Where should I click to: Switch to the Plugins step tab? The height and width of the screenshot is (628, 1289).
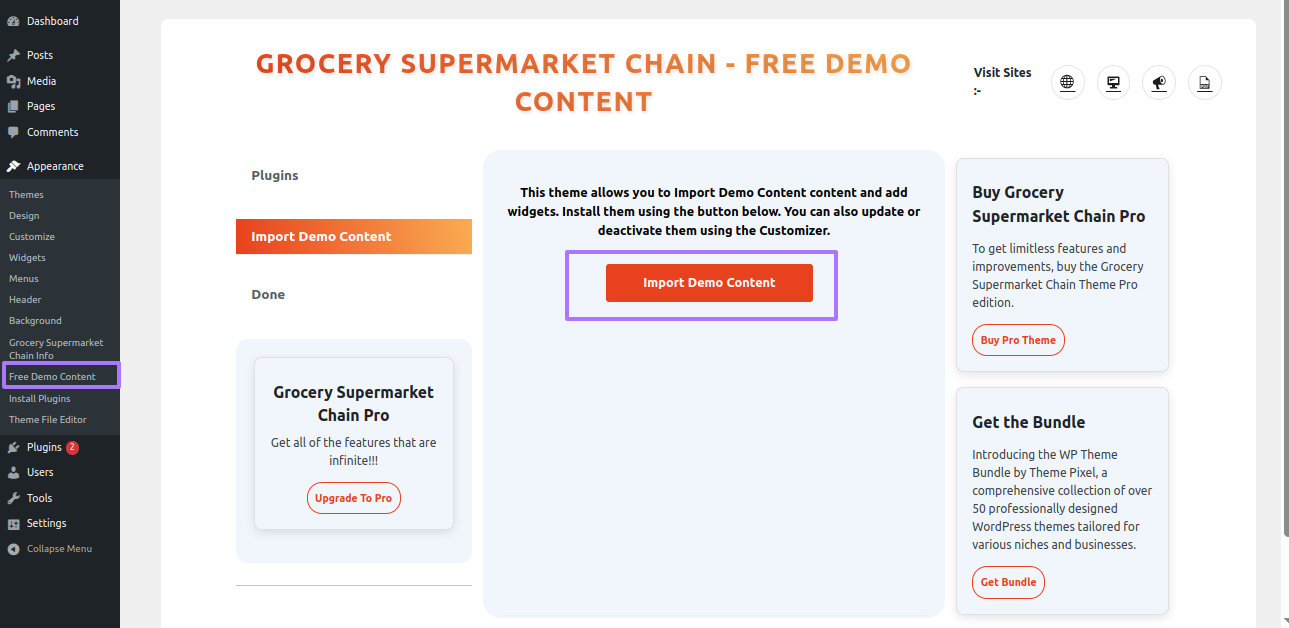[x=275, y=176]
